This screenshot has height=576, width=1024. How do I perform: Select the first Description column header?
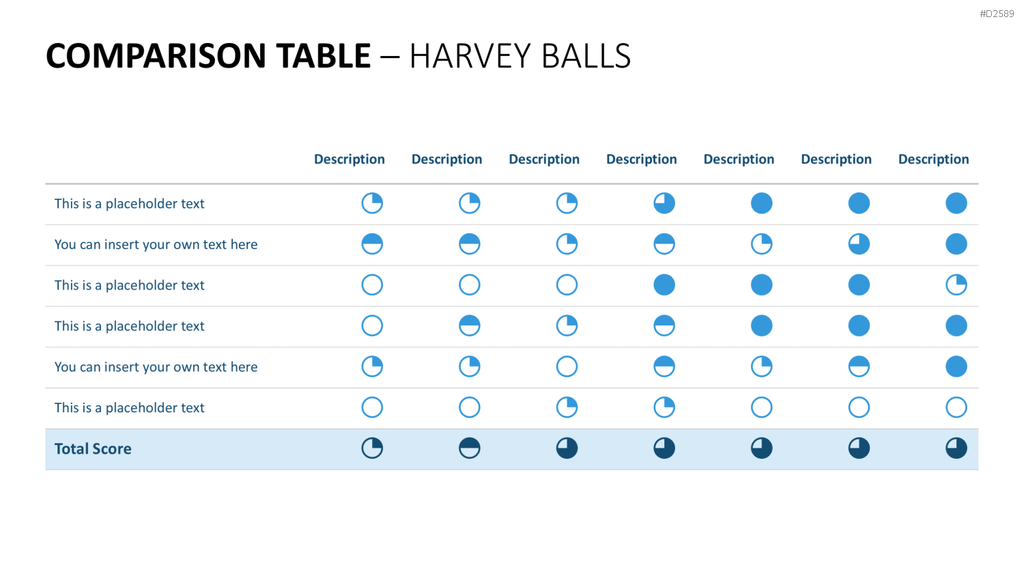coord(349,159)
